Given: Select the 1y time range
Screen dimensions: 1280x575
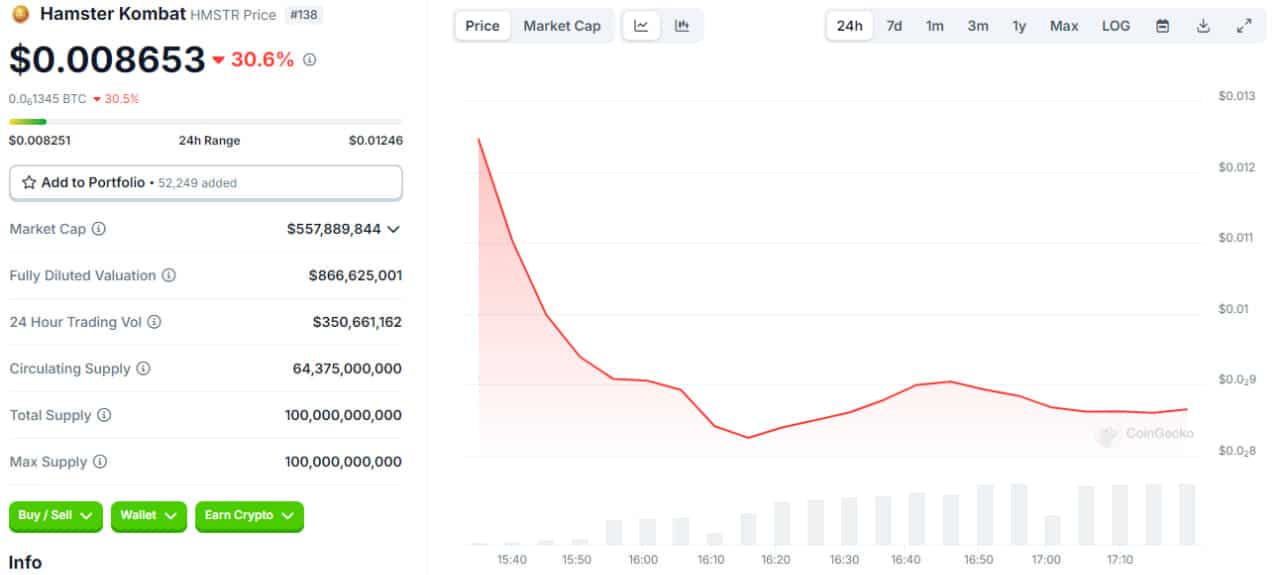Looking at the screenshot, I should [x=1019, y=26].
